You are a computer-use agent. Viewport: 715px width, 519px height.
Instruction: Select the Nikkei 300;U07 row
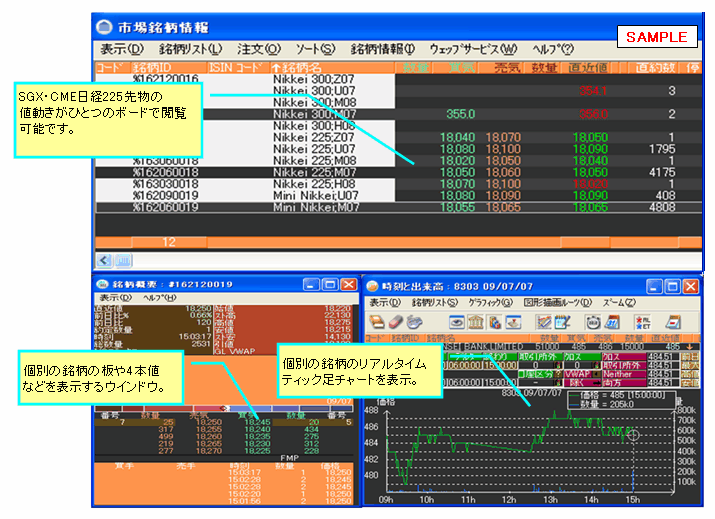(398, 91)
